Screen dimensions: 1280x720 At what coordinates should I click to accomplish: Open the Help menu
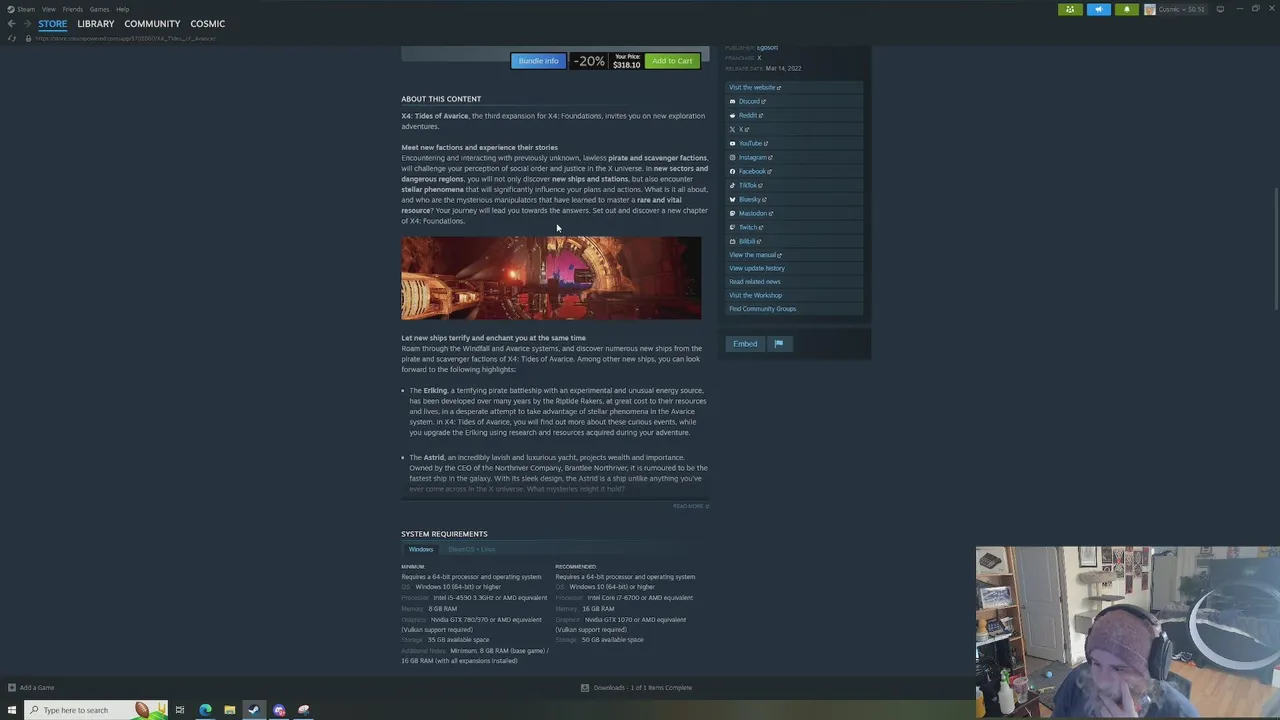coord(122,9)
